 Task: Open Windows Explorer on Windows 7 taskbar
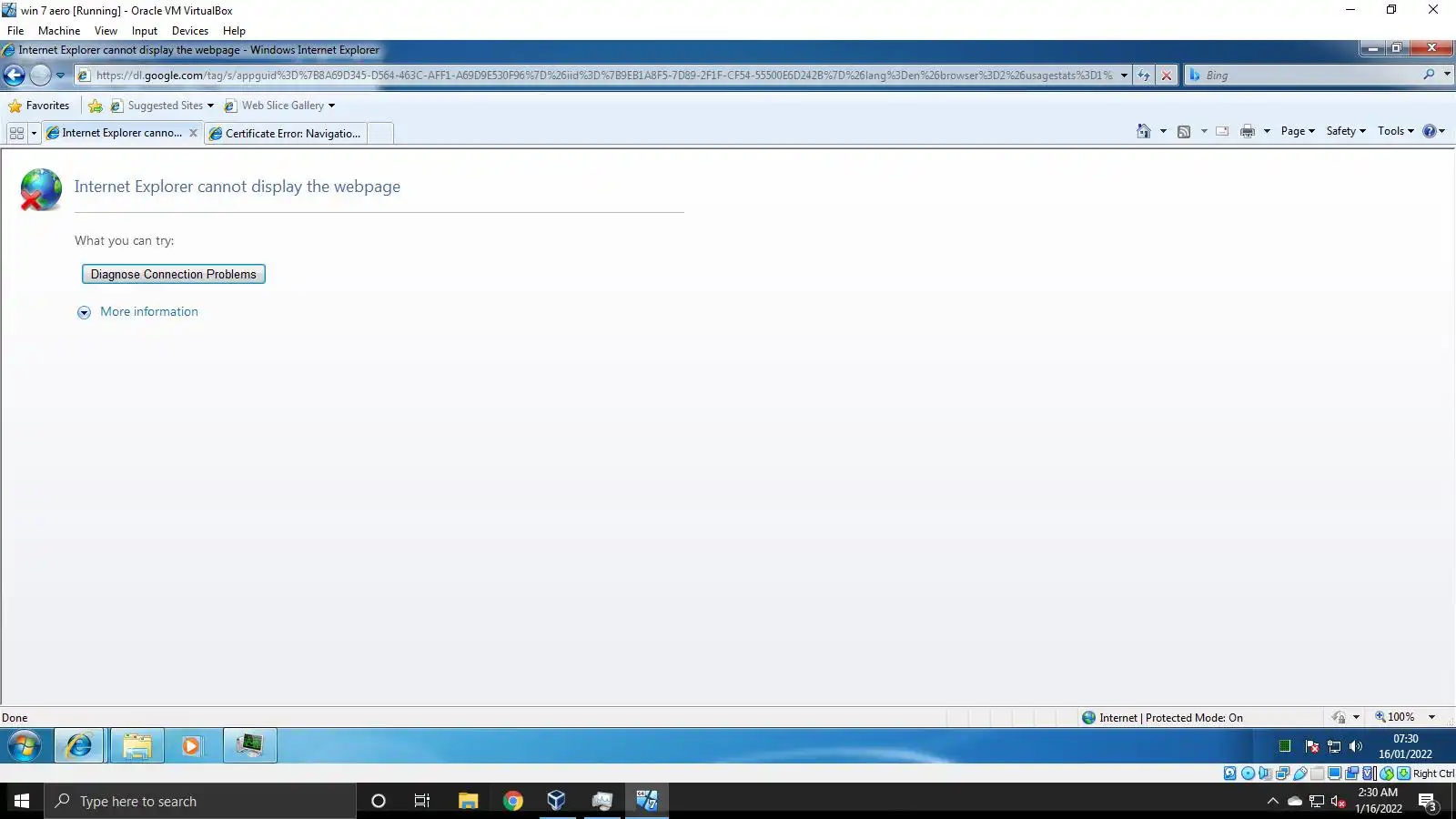(x=137, y=746)
